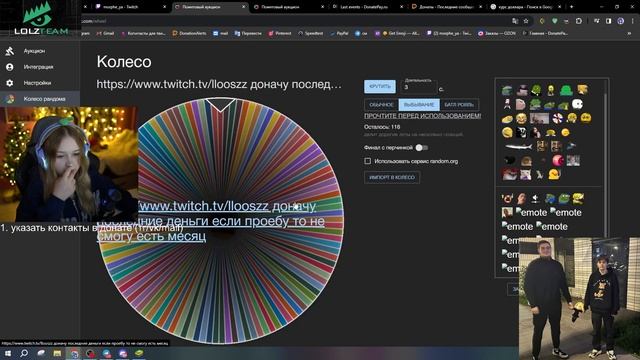
Task: Click the translate page icon in address bar
Action: point(515,21)
